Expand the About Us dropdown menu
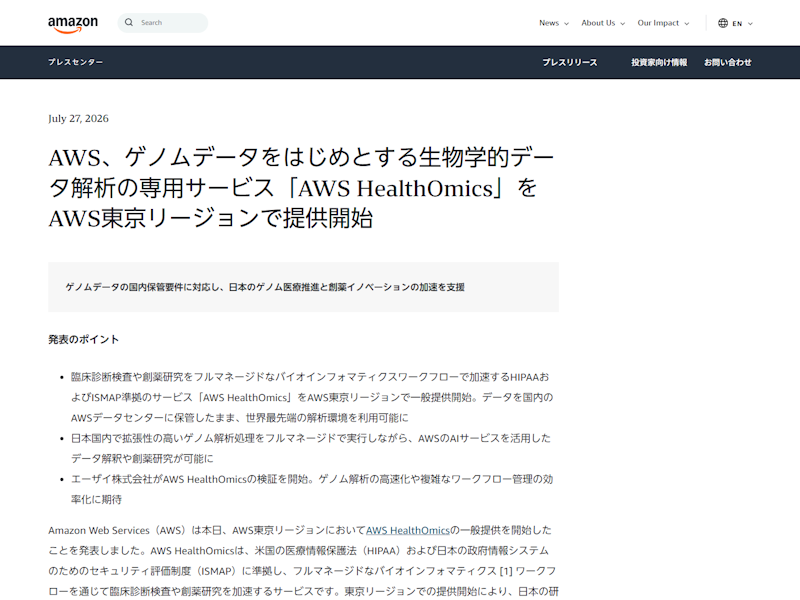 pyautogui.click(x=603, y=23)
